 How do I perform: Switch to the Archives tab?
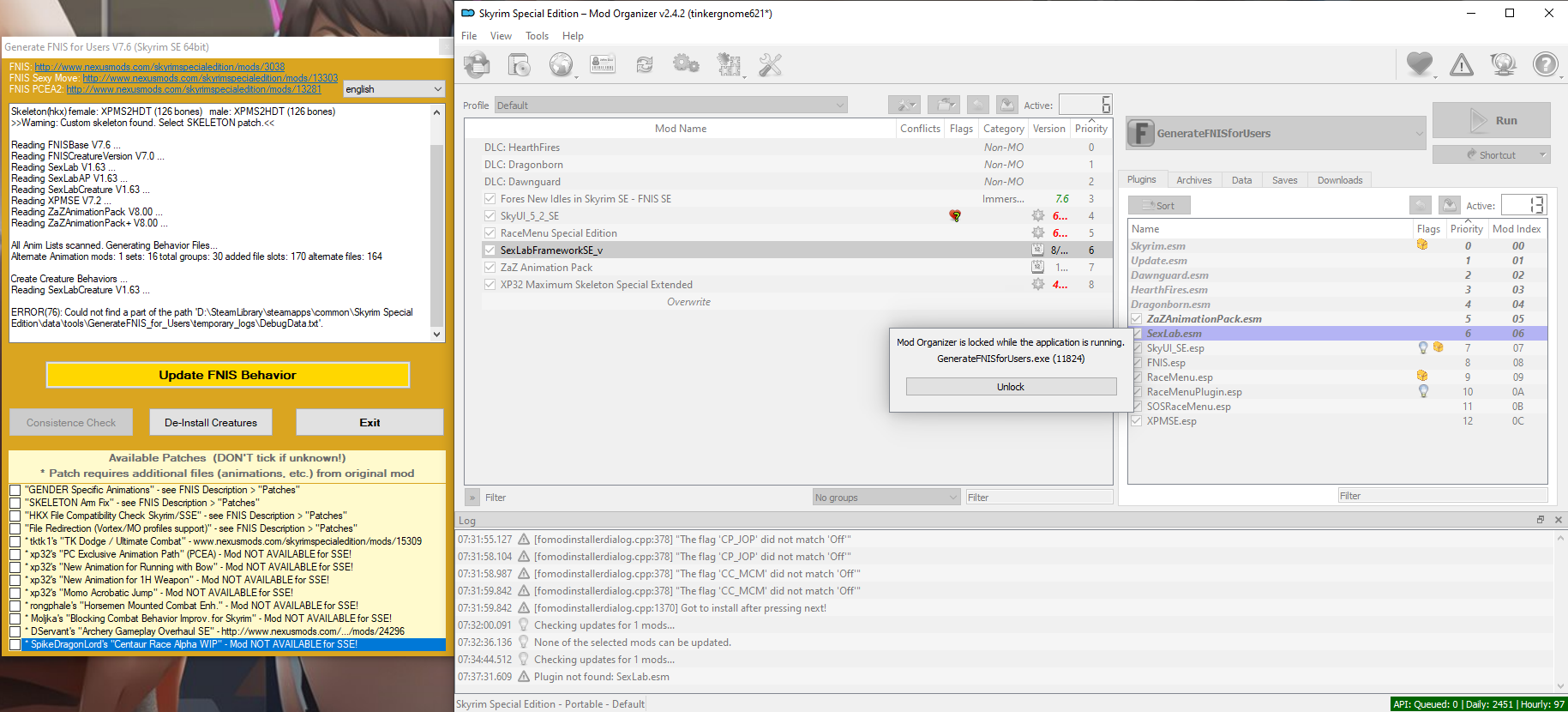(x=1193, y=180)
